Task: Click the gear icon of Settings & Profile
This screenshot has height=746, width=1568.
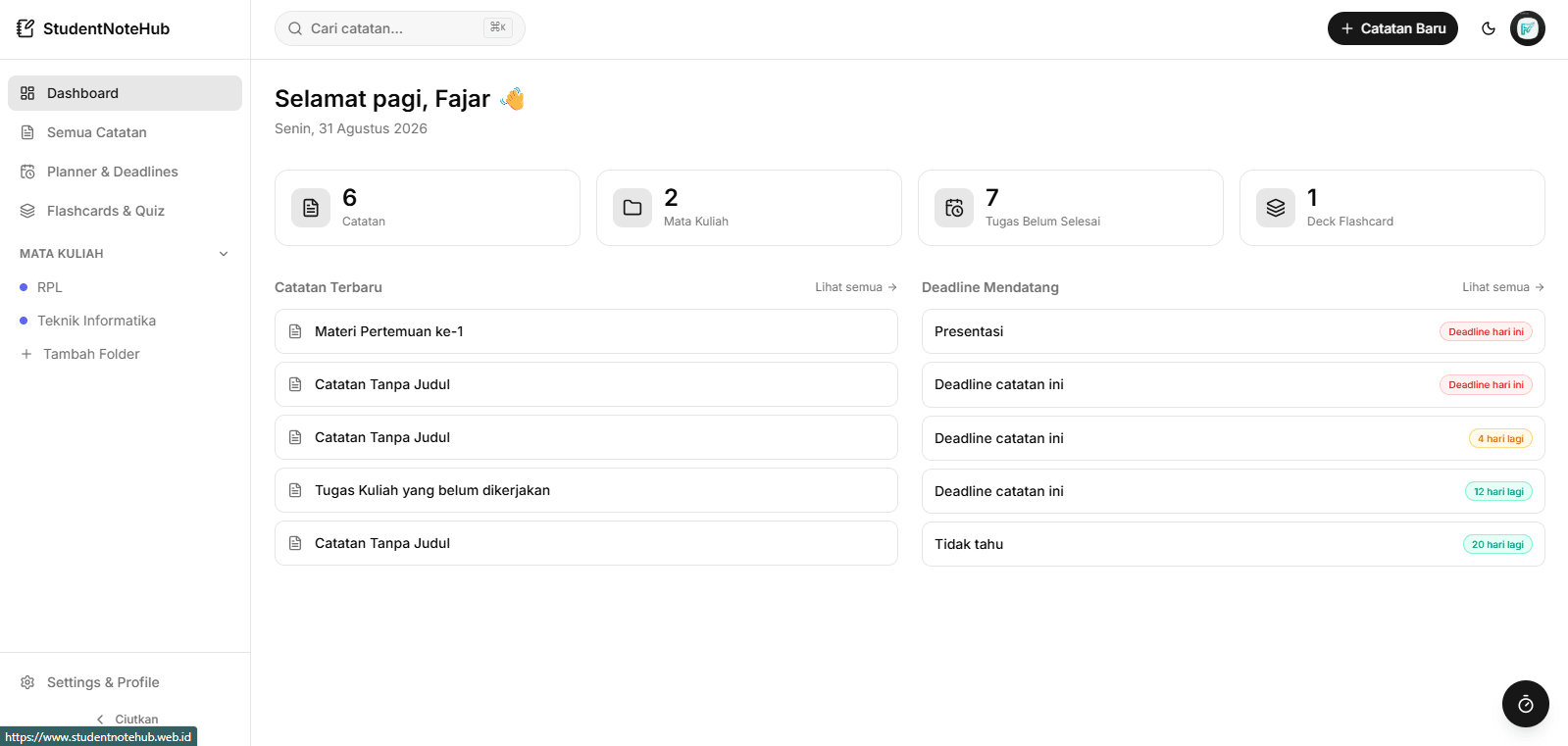Action: coord(27,682)
